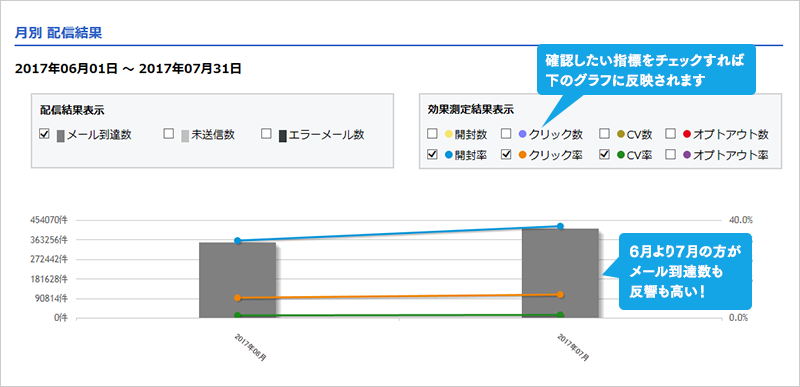
Task: Click the 2017年06月 axis label
Action: 250,348
